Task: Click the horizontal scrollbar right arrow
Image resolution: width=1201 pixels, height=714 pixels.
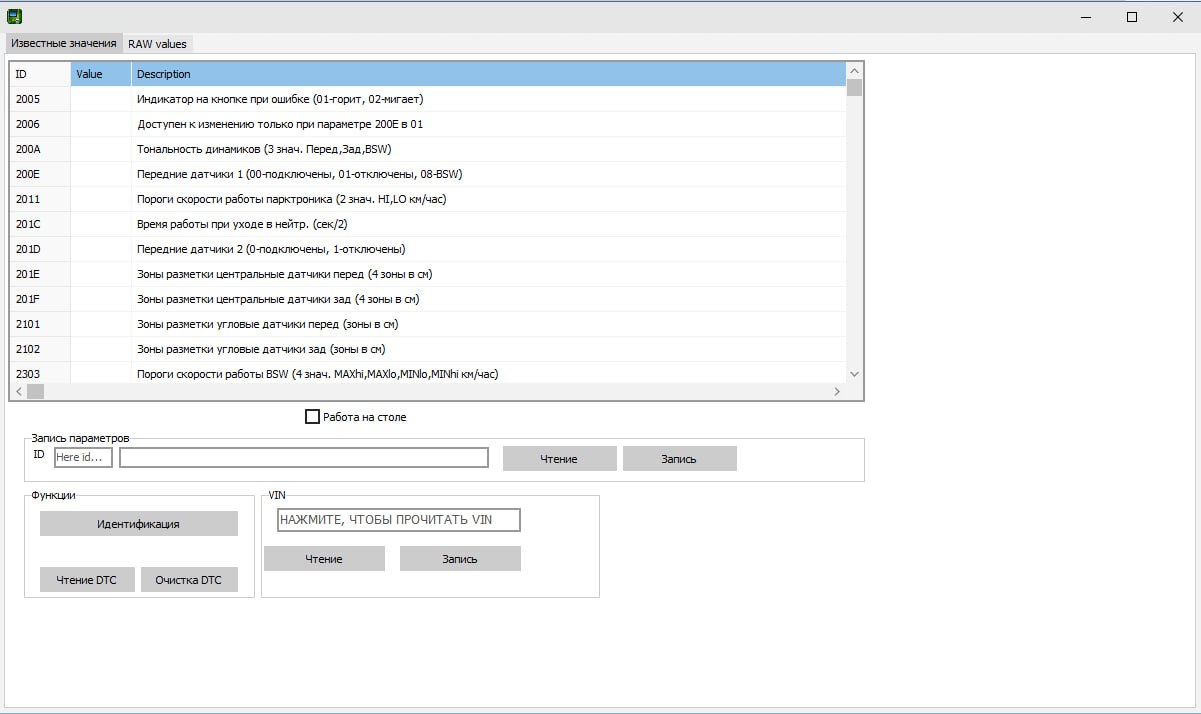Action: tap(837, 392)
